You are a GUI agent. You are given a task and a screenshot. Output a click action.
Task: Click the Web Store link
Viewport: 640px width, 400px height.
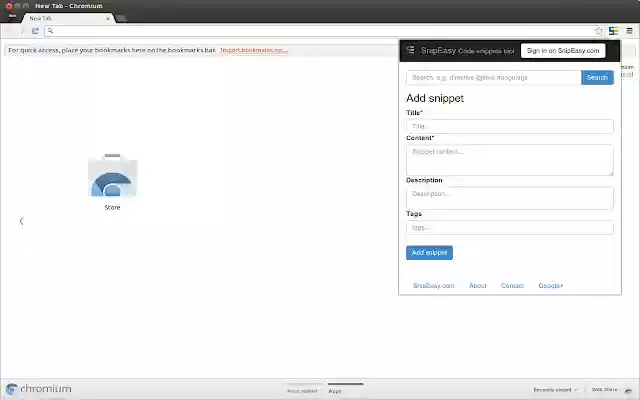[604, 390]
